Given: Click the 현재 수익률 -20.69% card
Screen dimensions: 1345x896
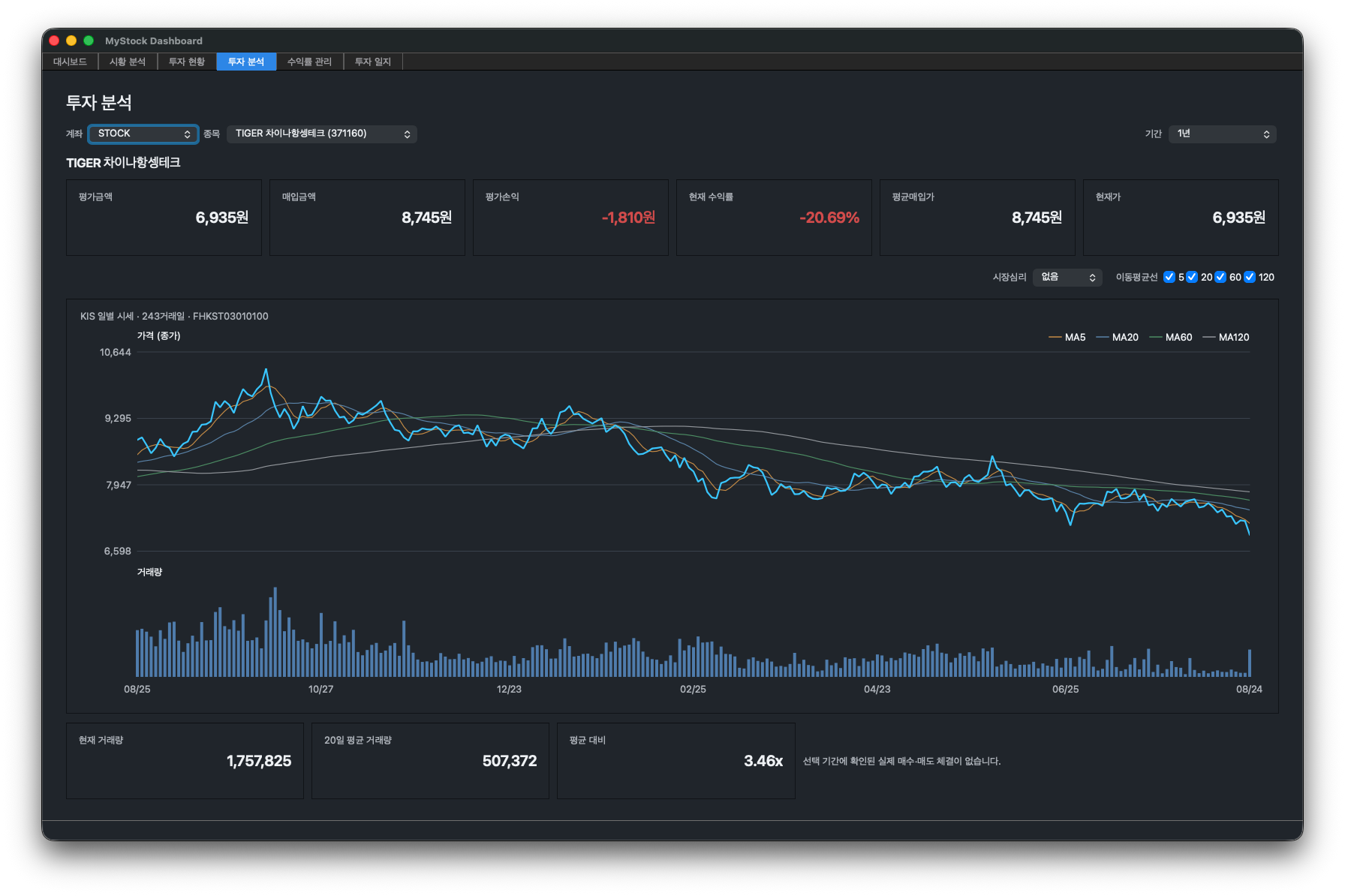Looking at the screenshot, I should [x=774, y=218].
